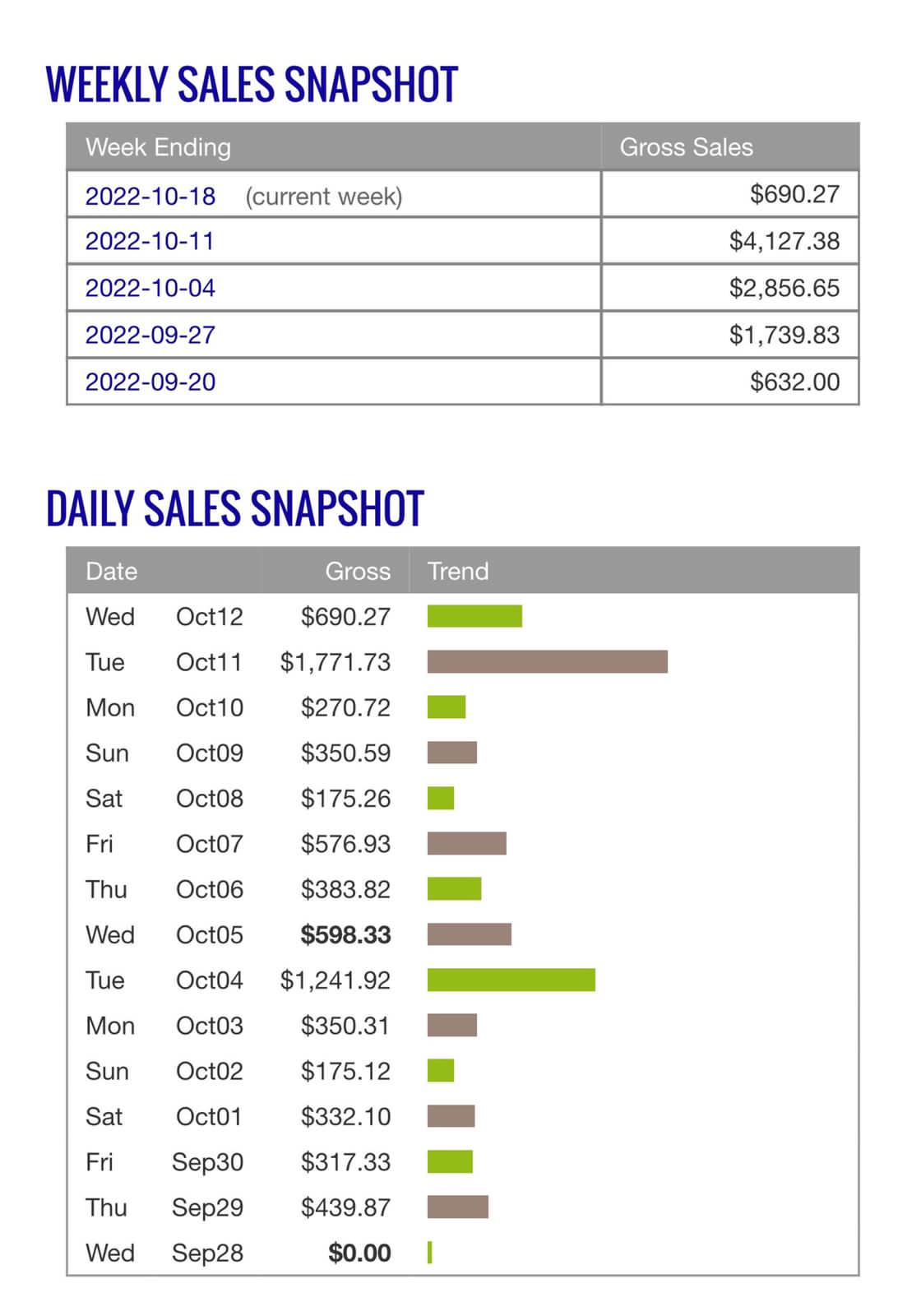
Task: Click the tiny green bar for Sep28
Action: click(430, 1253)
